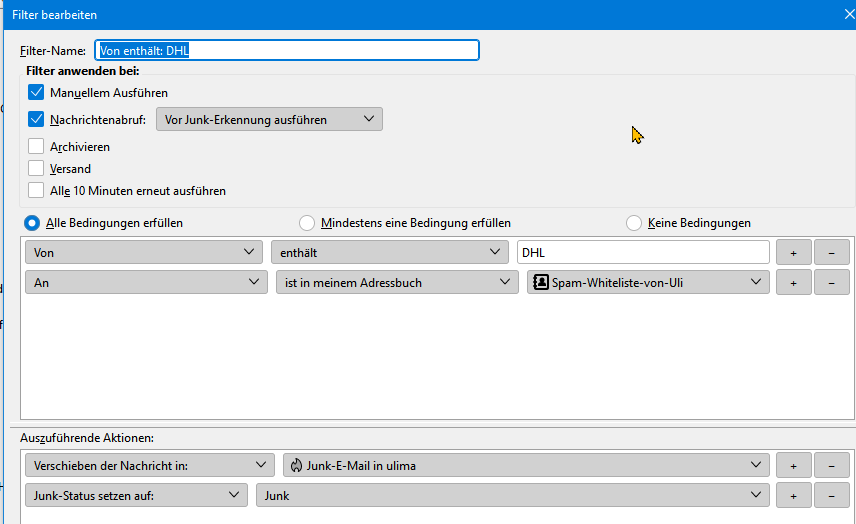Screen dimensions: 856x524
Task: Uncheck Manuellem Ausführen checkbox
Action: (x=37, y=93)
